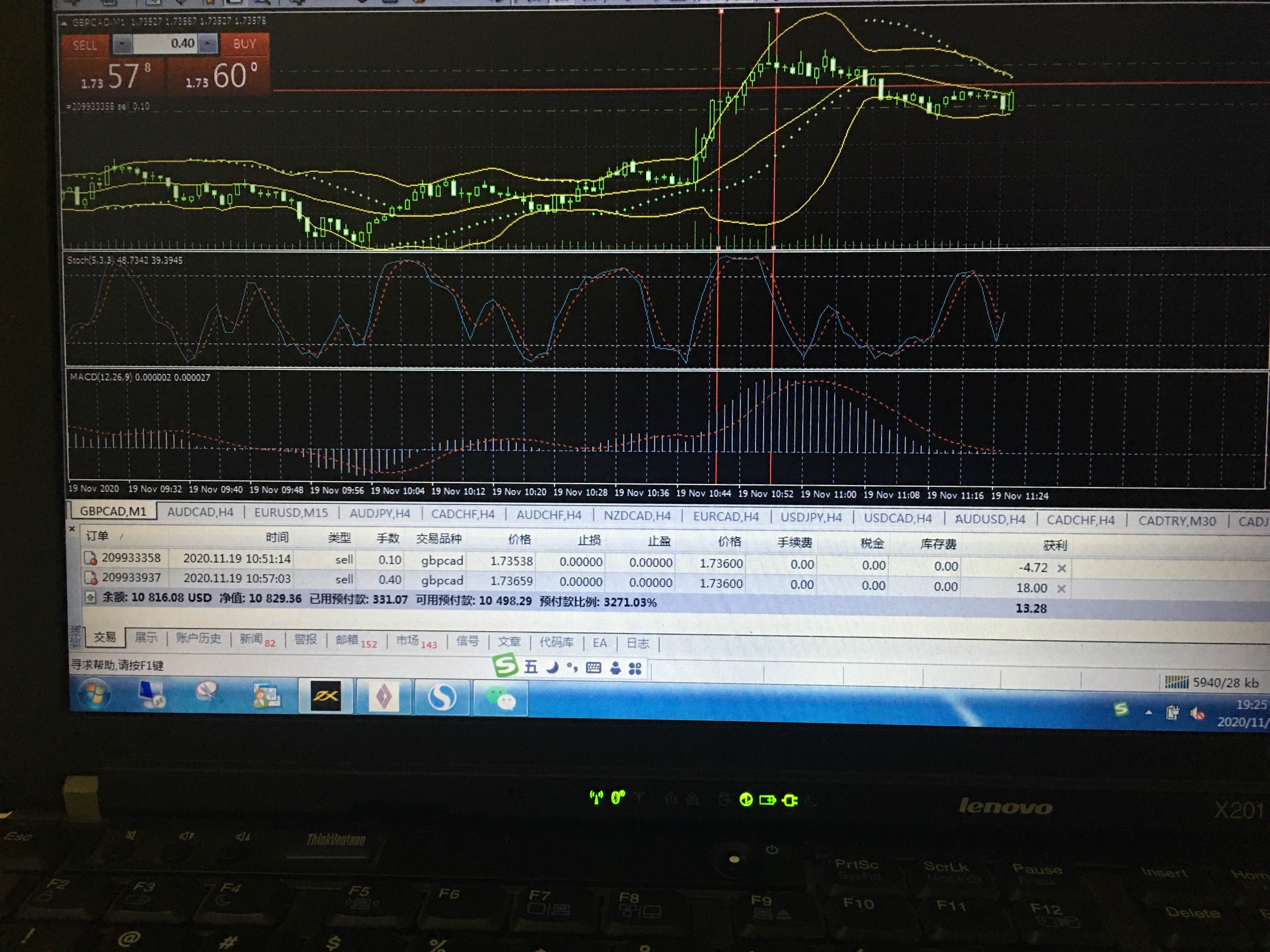Switch to the AUDJPY,H4 chart tab
This screenshot has height=952, width=1270.
point(380,513)
